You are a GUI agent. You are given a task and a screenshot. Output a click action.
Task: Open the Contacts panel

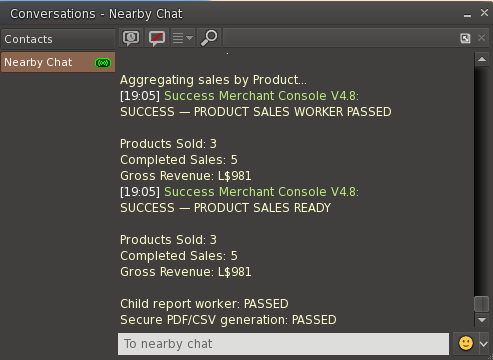click(x=58, y=39)
